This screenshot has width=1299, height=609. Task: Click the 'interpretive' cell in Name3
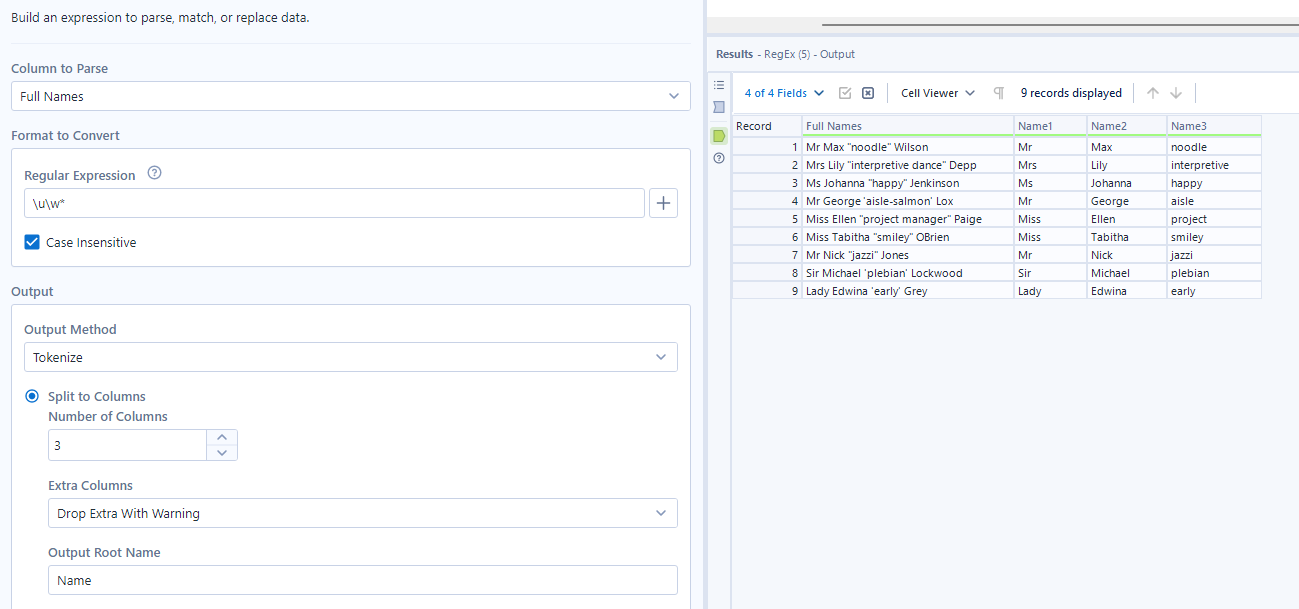click(x=1214, y=165)
